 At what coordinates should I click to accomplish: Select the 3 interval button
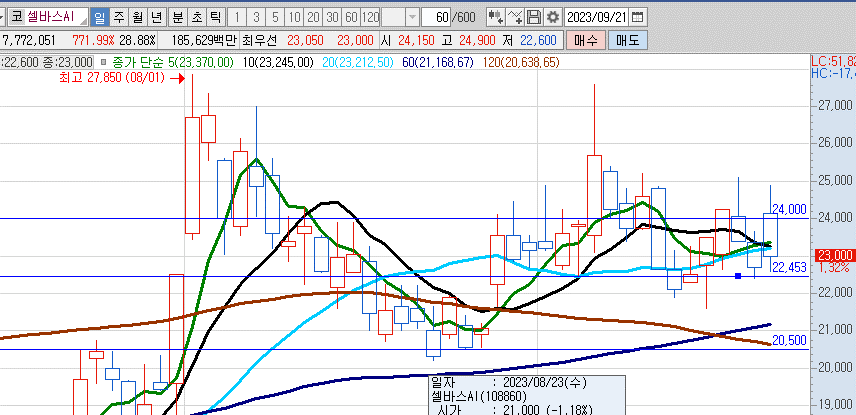(255, 17)
